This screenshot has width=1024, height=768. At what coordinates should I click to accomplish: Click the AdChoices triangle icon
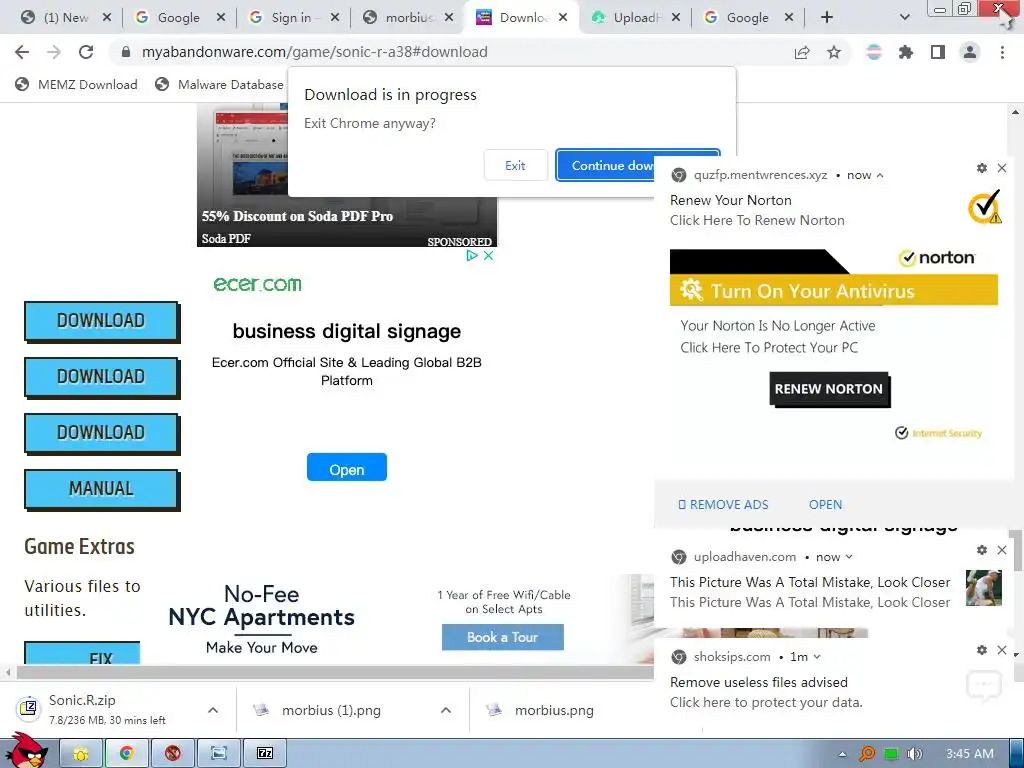click(472, 256)
